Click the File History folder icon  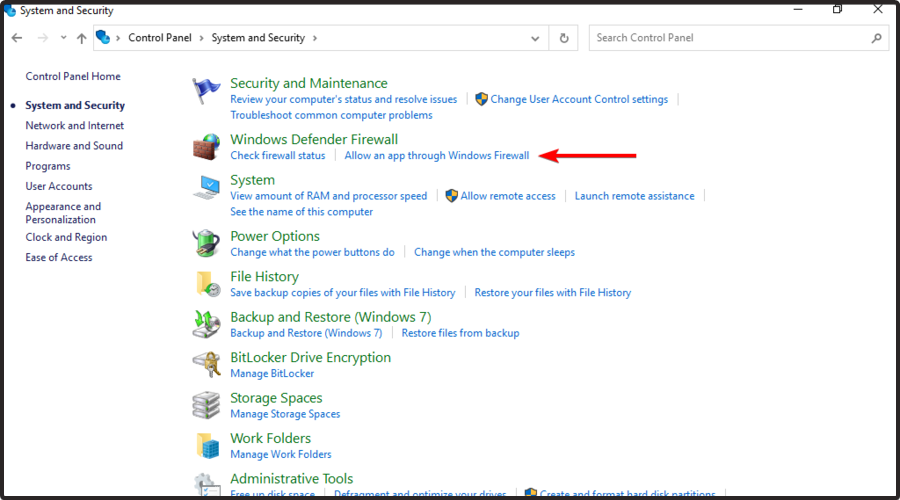coord(207,284)
